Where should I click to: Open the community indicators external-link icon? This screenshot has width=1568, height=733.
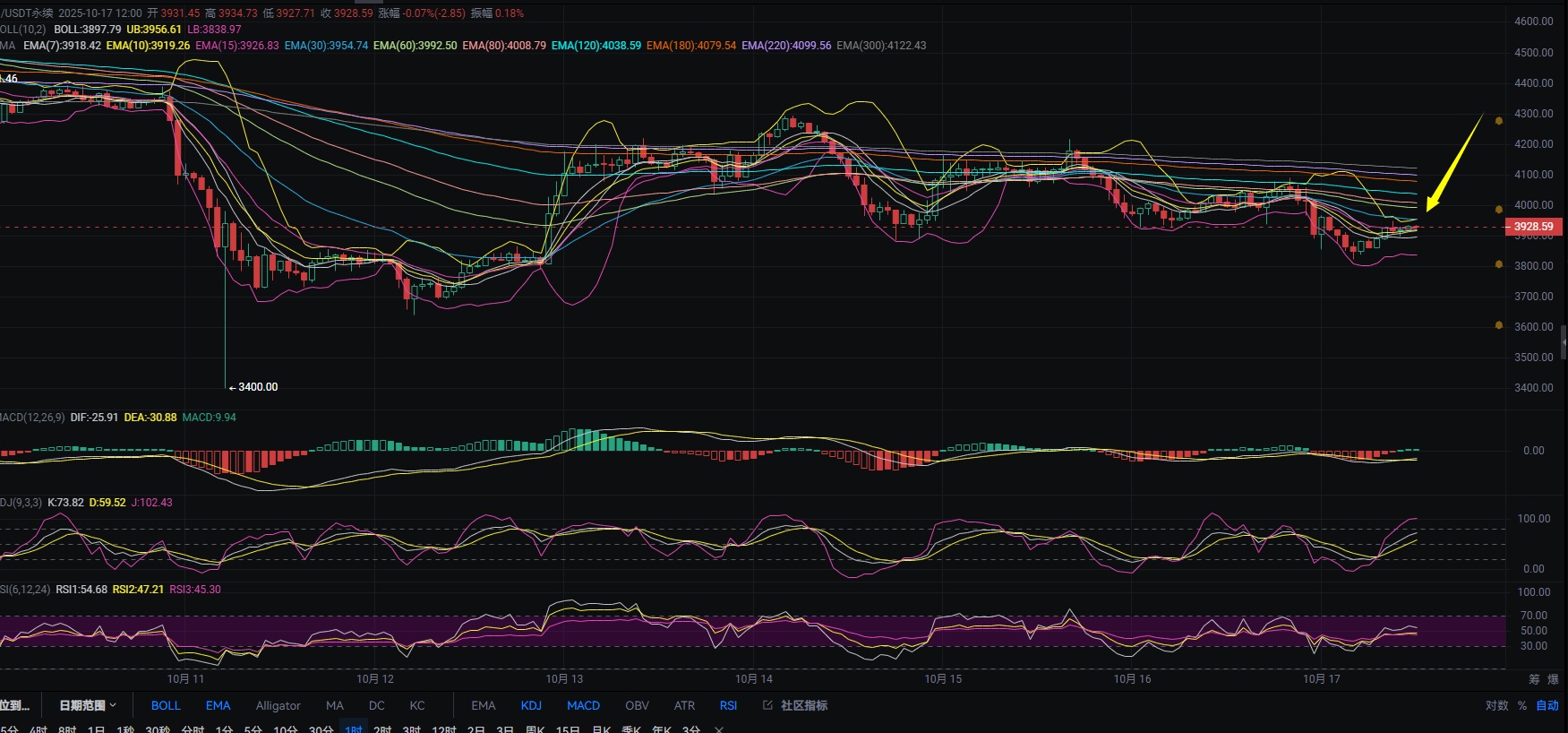(x=767, y=705)
